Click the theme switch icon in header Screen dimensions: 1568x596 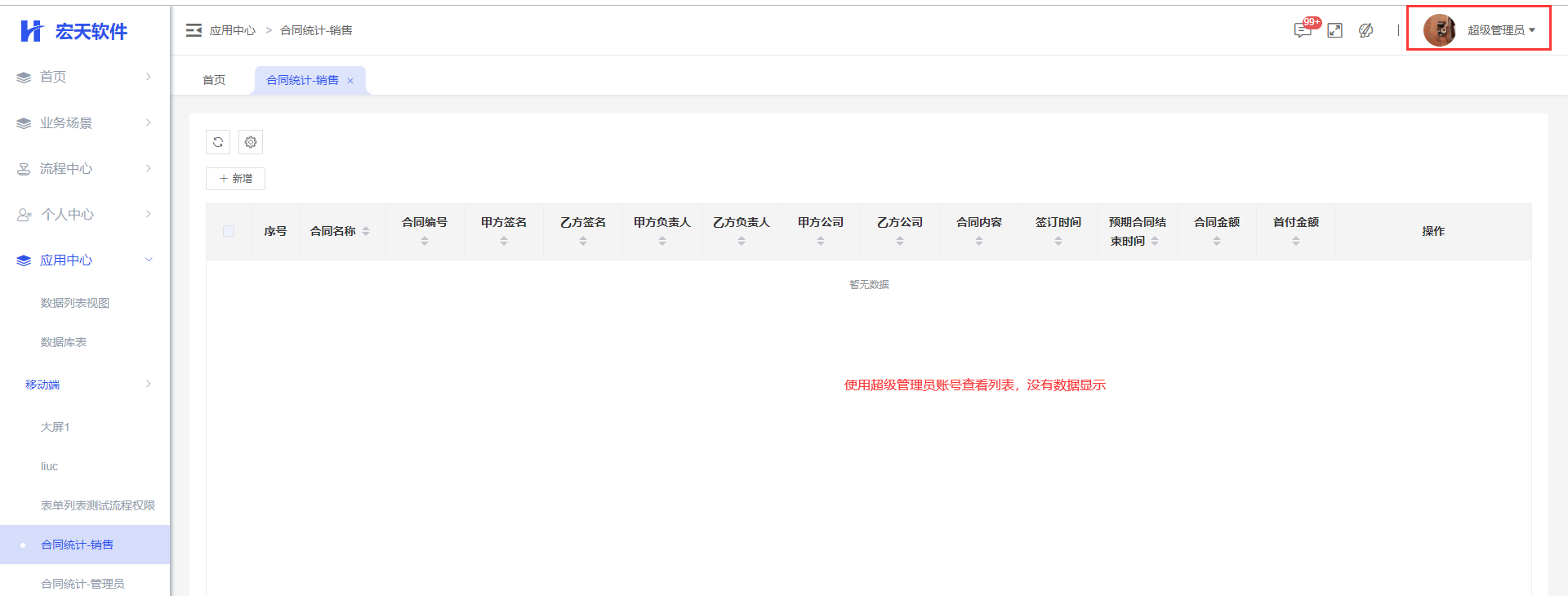(x=1365, y=30)
